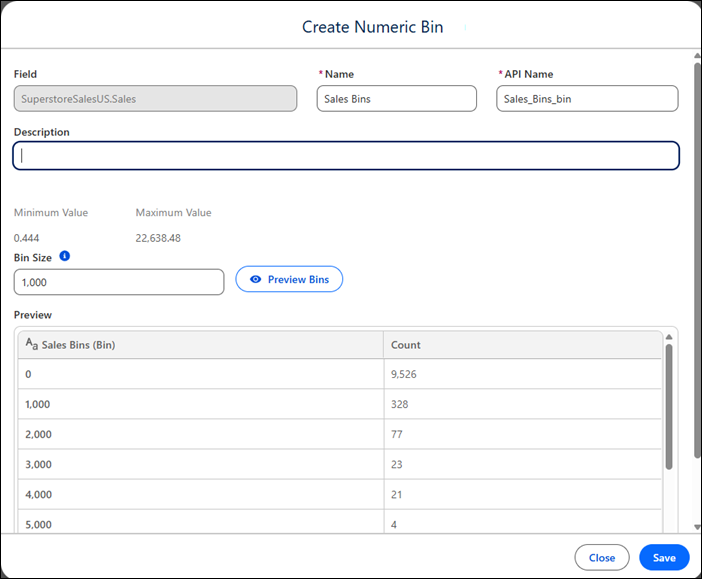Screen dimensions: 702x579
Task: Click the count value 328
Action: pos(399,404)
